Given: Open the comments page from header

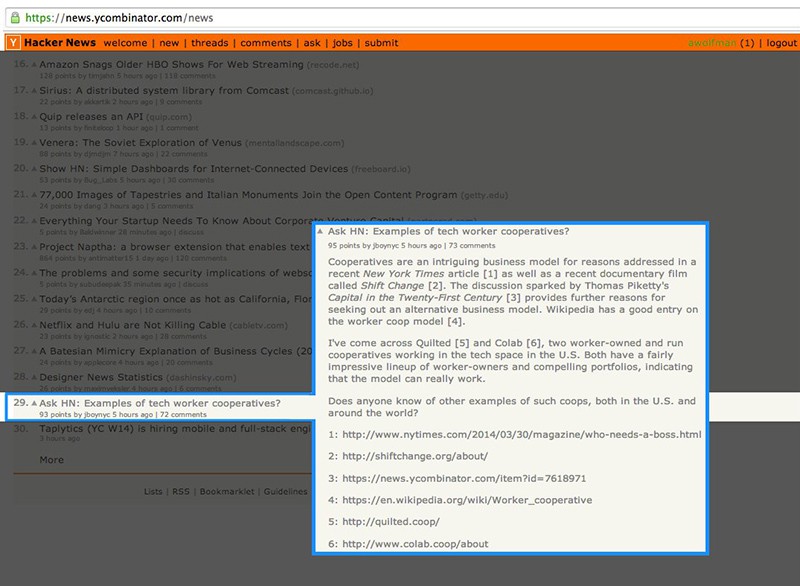Looking at the screenshot, I should pyautogui.click(x=266, y=43).
